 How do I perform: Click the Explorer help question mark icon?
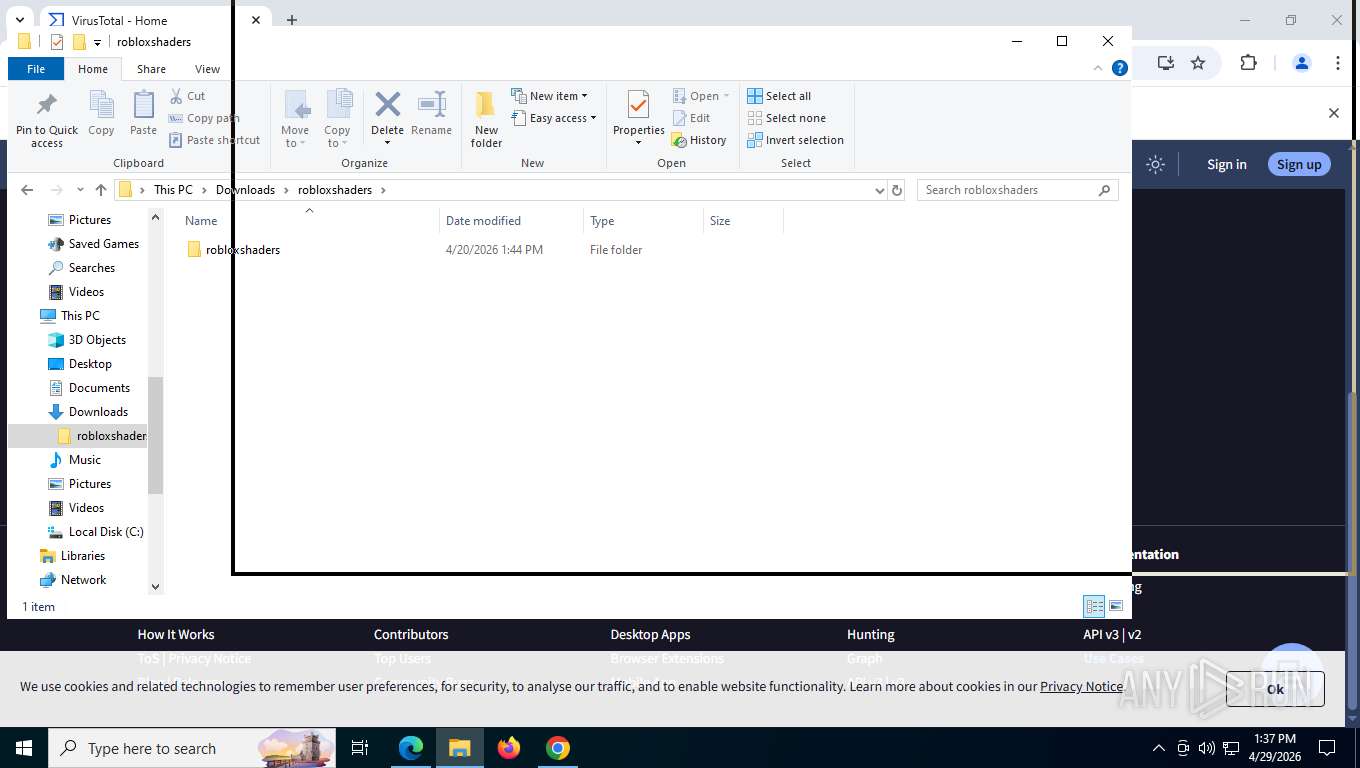[x=1120, y=68]
